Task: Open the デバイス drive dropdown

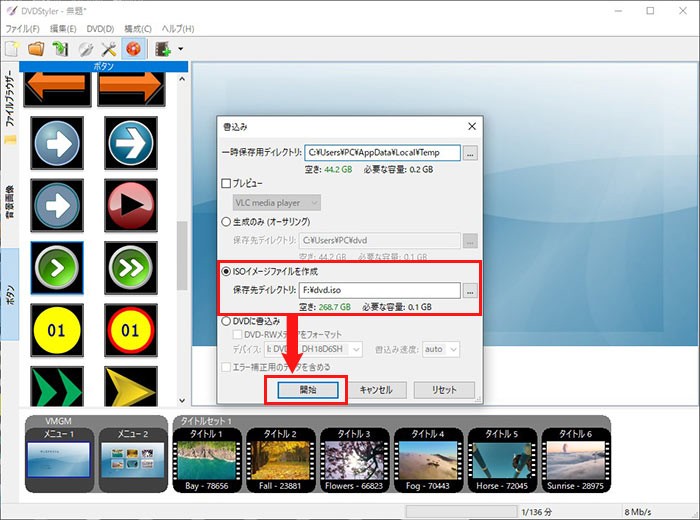Action: point(313,349)
